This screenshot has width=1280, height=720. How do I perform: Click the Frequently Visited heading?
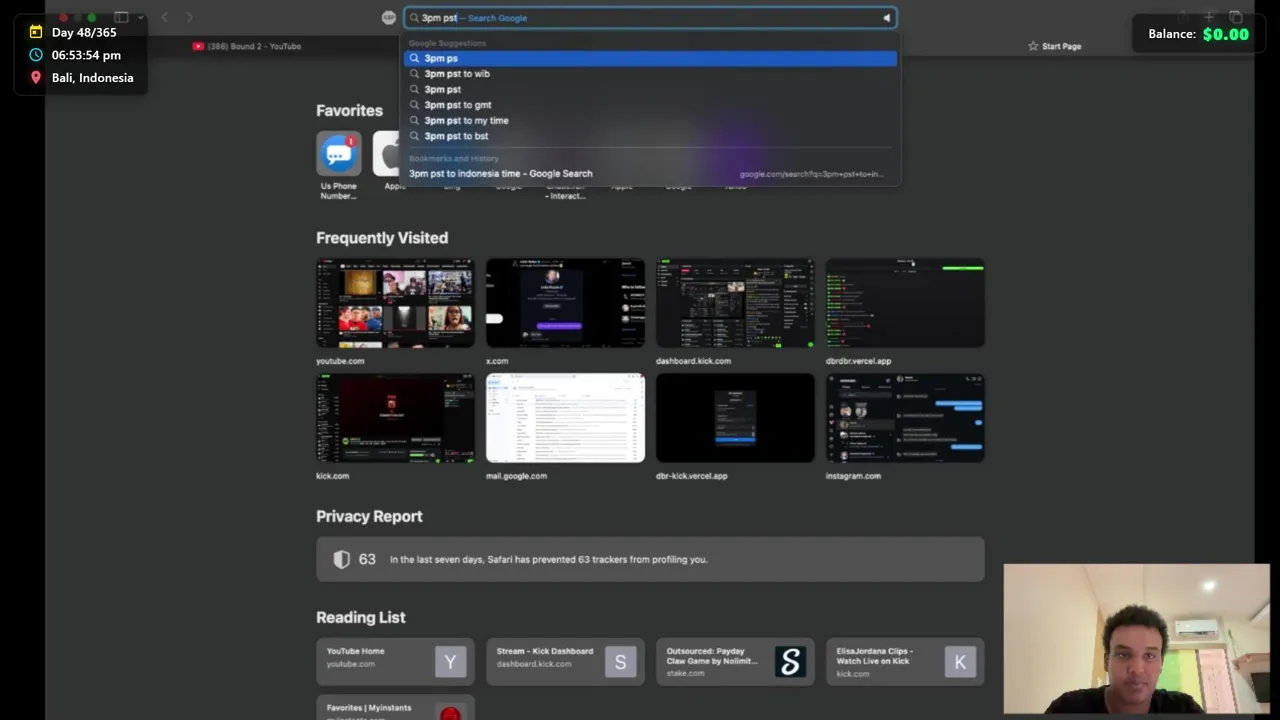tap(382, 238)
